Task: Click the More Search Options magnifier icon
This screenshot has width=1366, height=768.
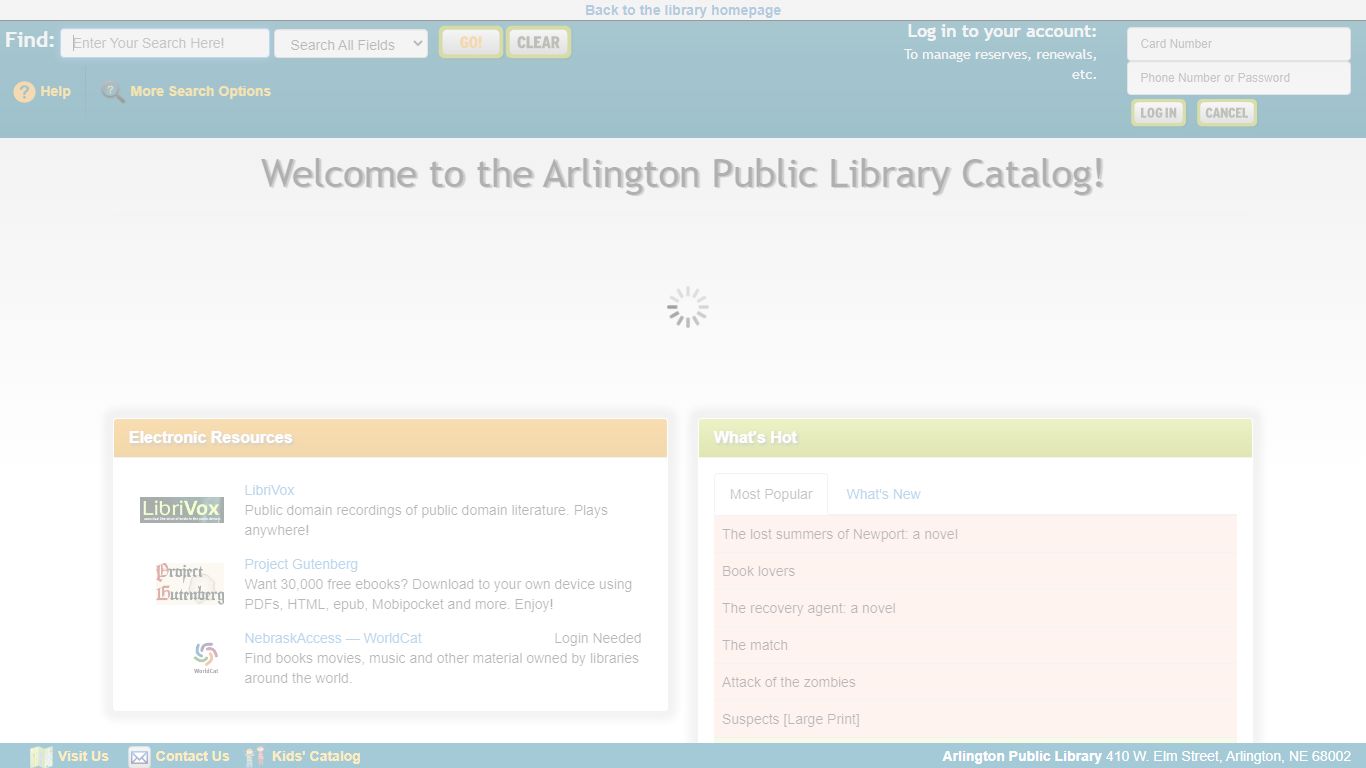Action: (x=113, y=92)
